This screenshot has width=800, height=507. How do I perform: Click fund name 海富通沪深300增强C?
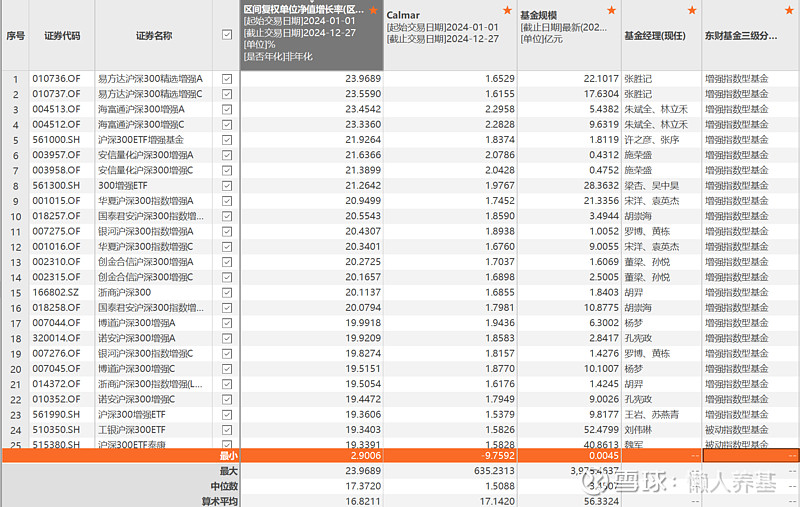click(141, 124)
